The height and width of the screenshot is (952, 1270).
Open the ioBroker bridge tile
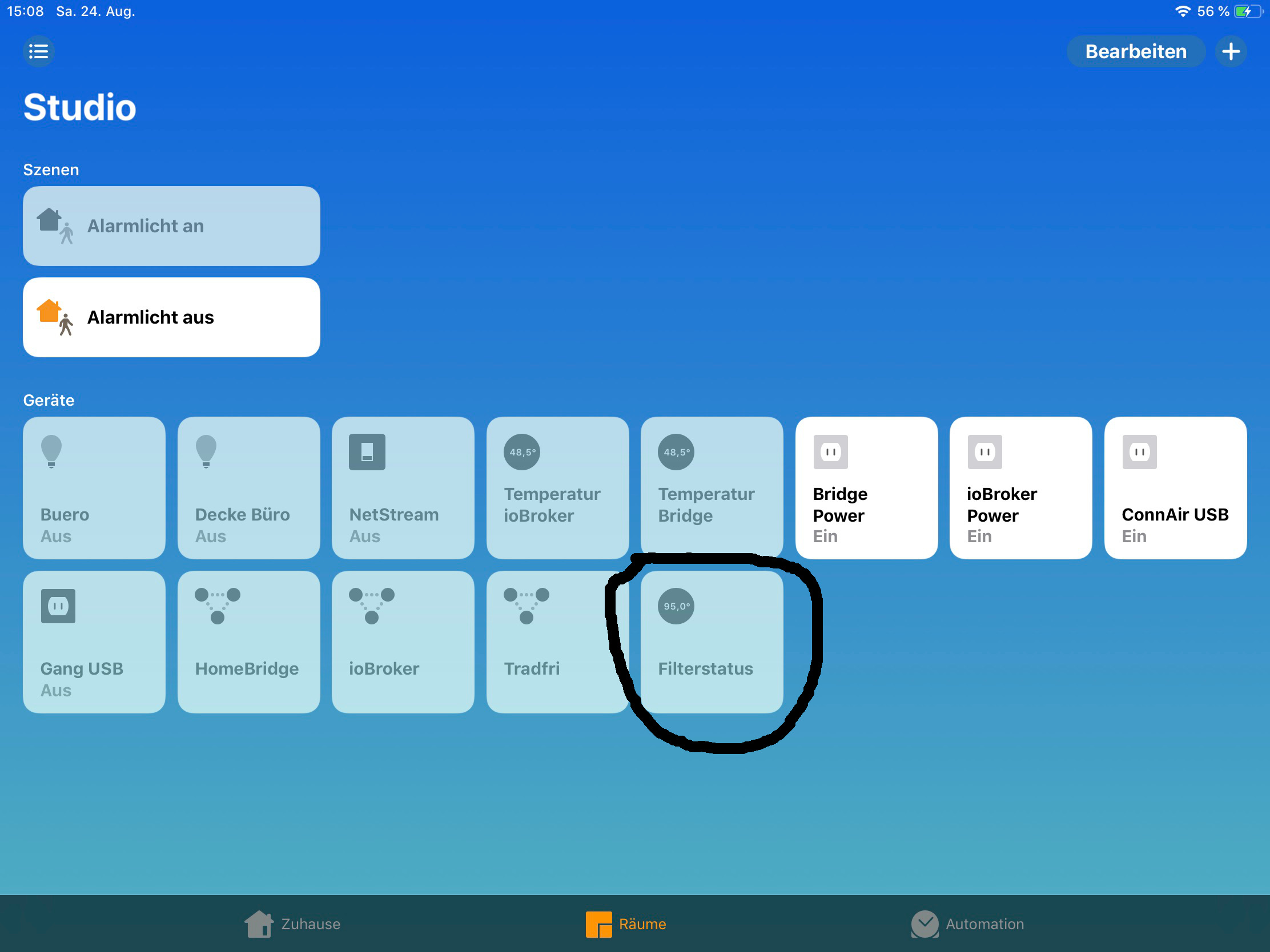click(x=403, y=642)
